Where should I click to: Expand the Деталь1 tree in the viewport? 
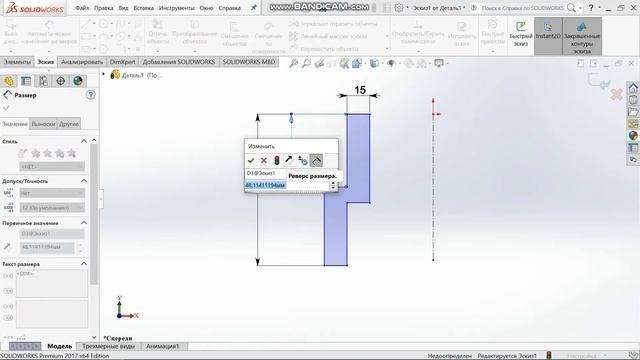104,75
